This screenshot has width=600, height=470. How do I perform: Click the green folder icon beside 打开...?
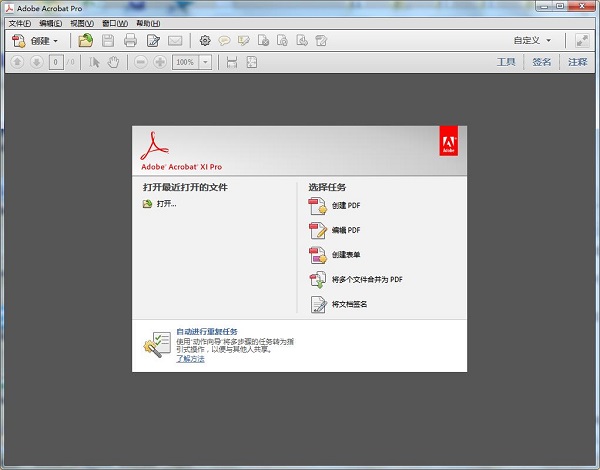(x=147, y=204)
